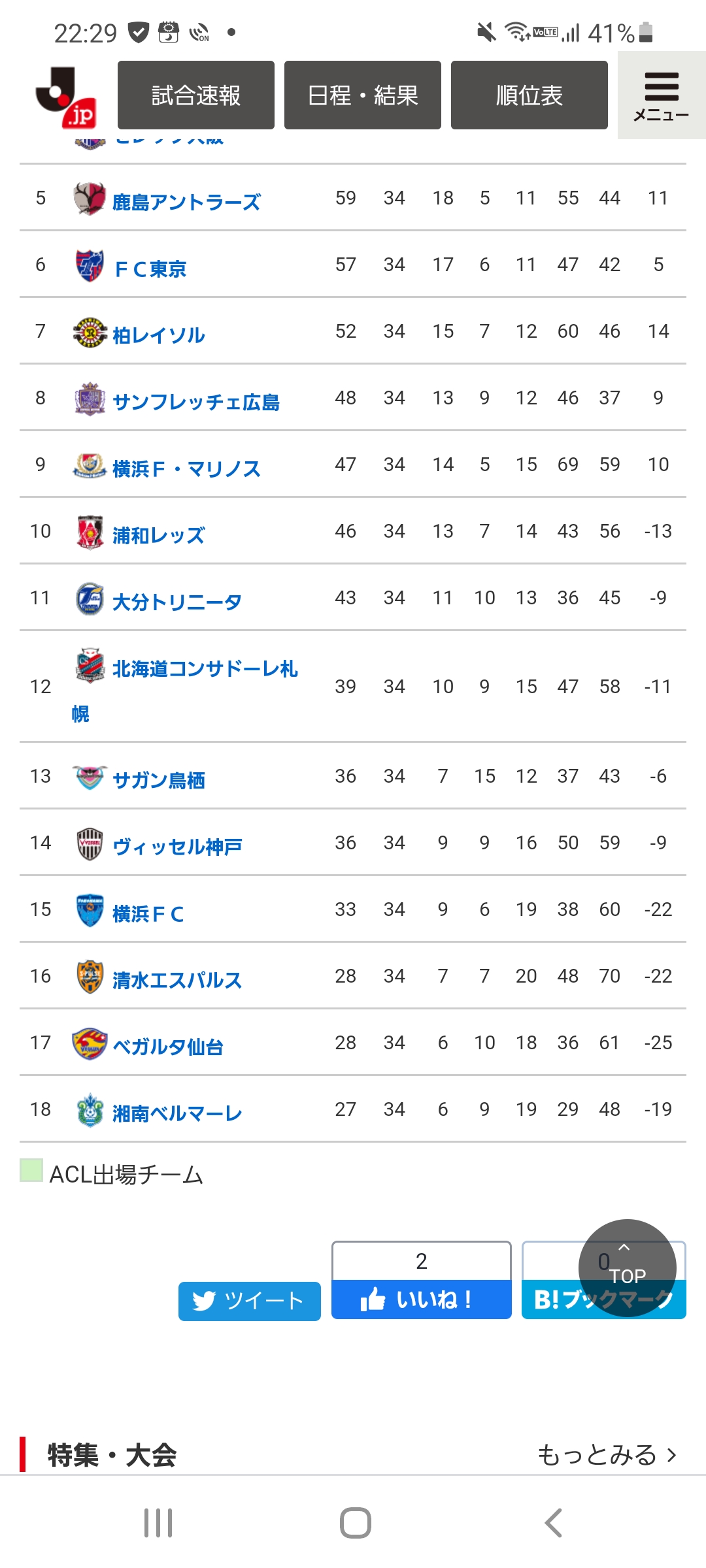Select the 順位表 tab
The width and height of the screenshot is (706, 1568).
click(x=529, y=95)
